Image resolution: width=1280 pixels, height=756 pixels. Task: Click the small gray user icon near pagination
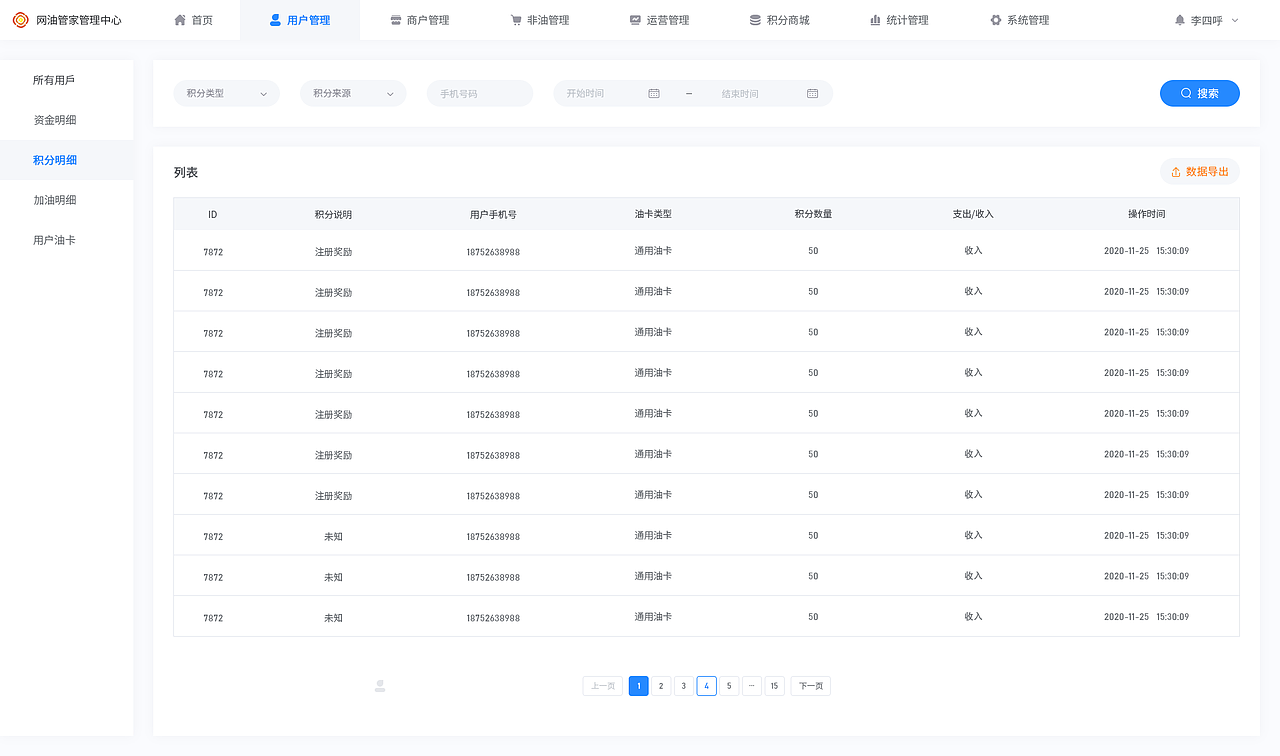380,686
